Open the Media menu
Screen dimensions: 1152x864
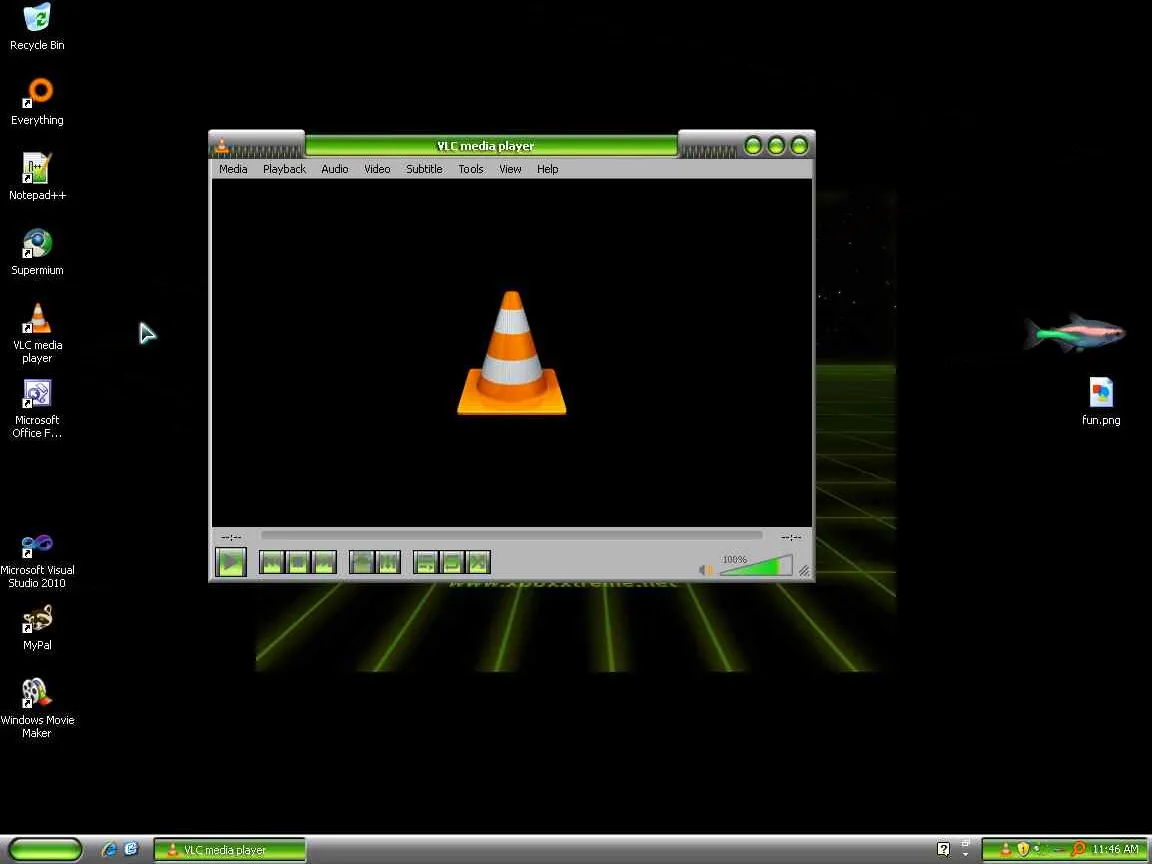tap(233, 169)
